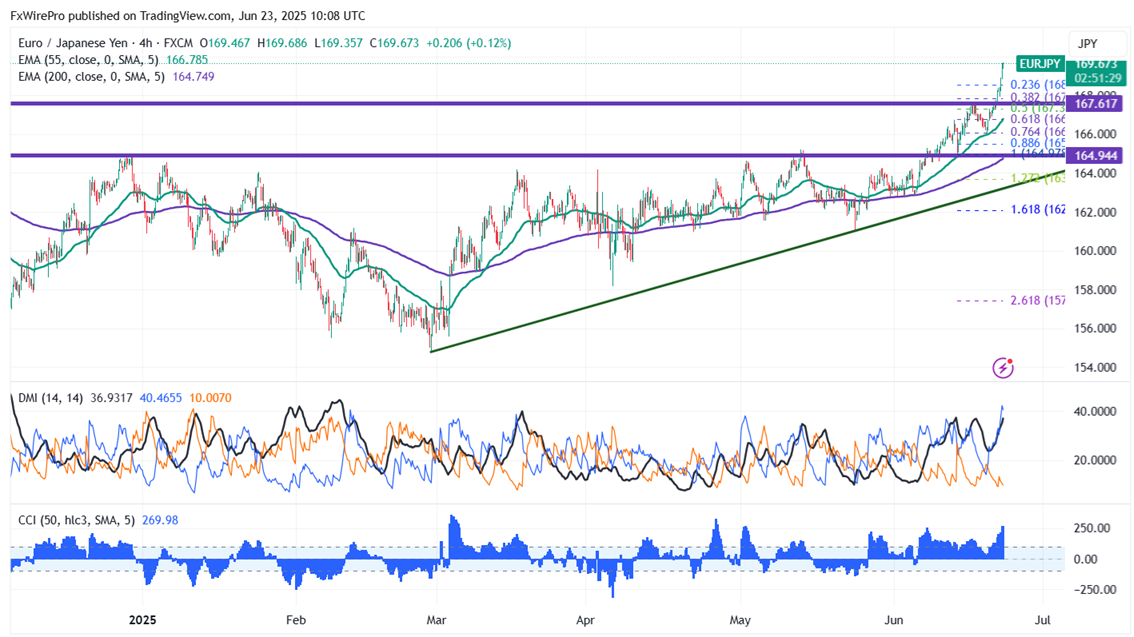Click the Feb label on time axis
Image resolution: width=1134 pixels, height=637 pixels.
point(296,620)
